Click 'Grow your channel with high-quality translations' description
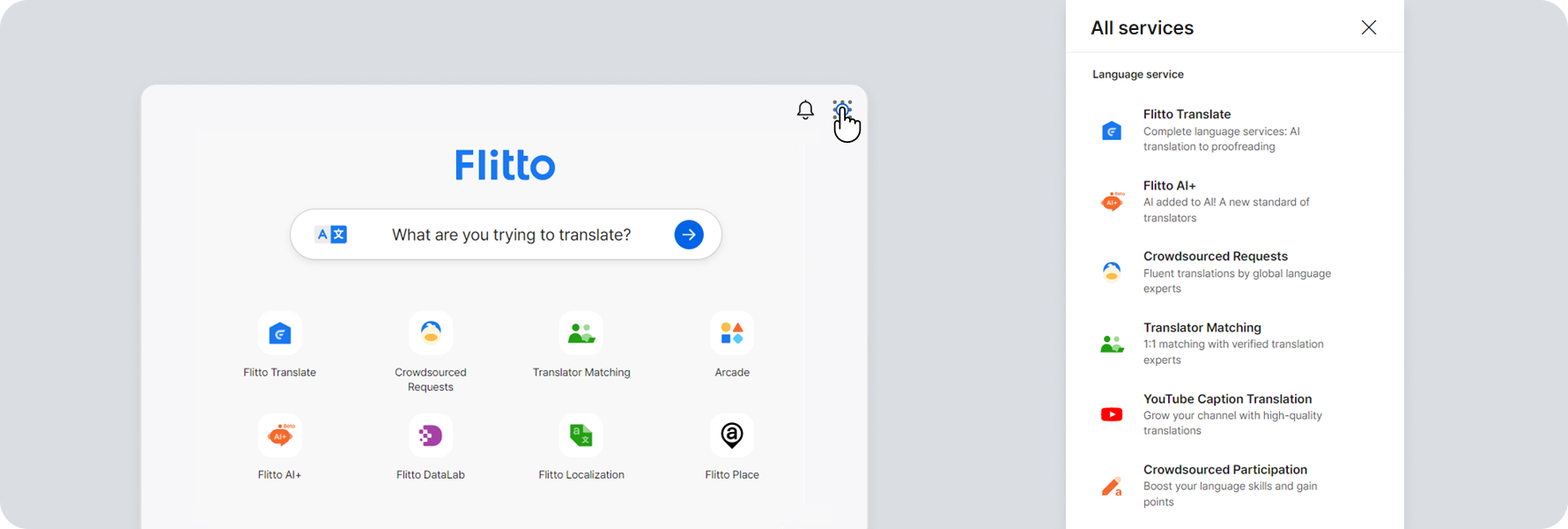 pos(1232,423)
